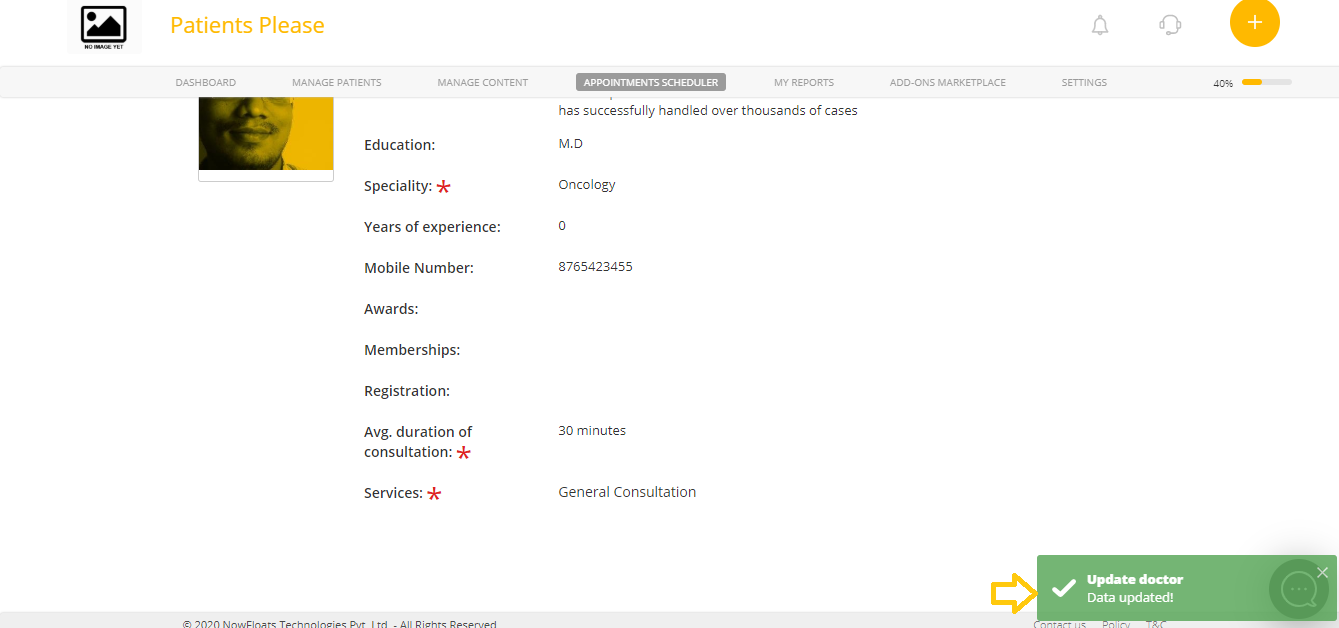Open the notification bell
This screenshot has height=628, width=1339.
click(1099, 25)
